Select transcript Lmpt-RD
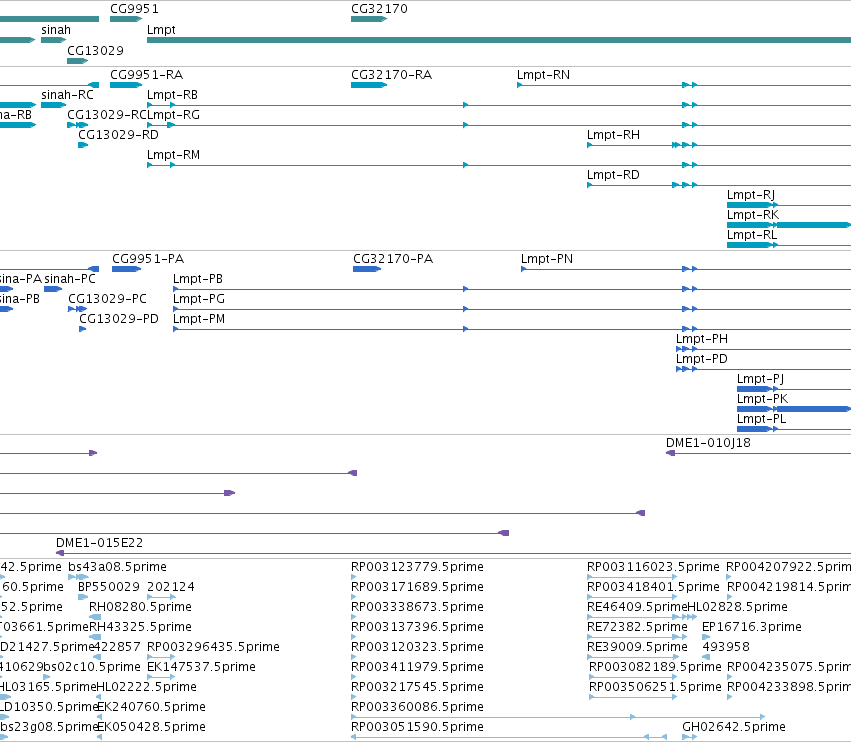The image size is (851, 742). (719, 185)
